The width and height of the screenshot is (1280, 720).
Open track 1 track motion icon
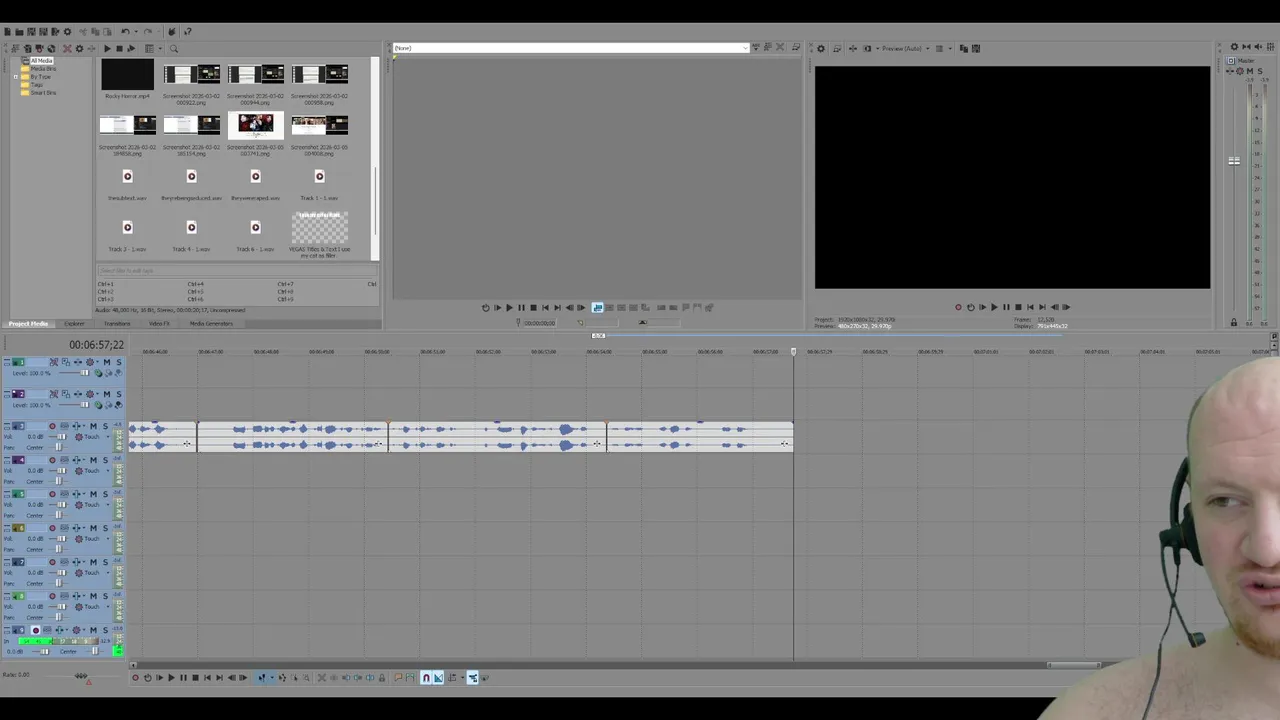(x=66, y=362)
